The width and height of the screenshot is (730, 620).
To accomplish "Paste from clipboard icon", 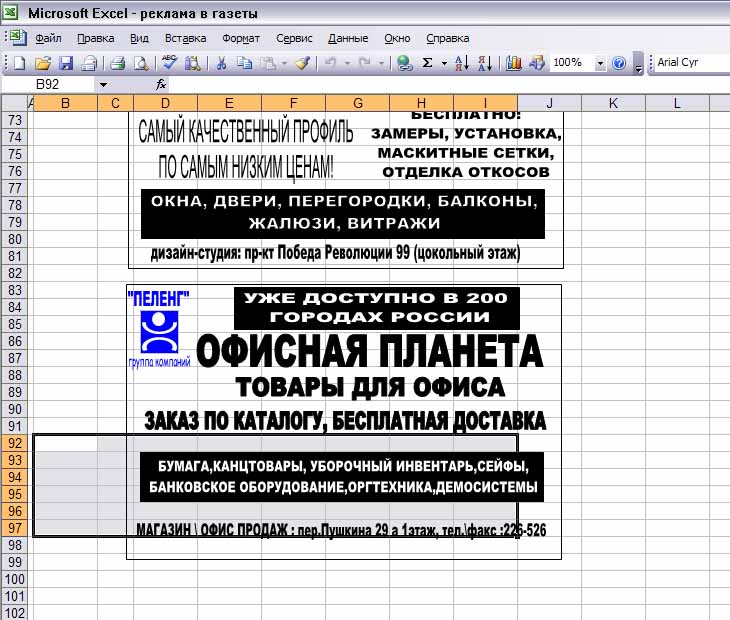I will coord(268,63).
